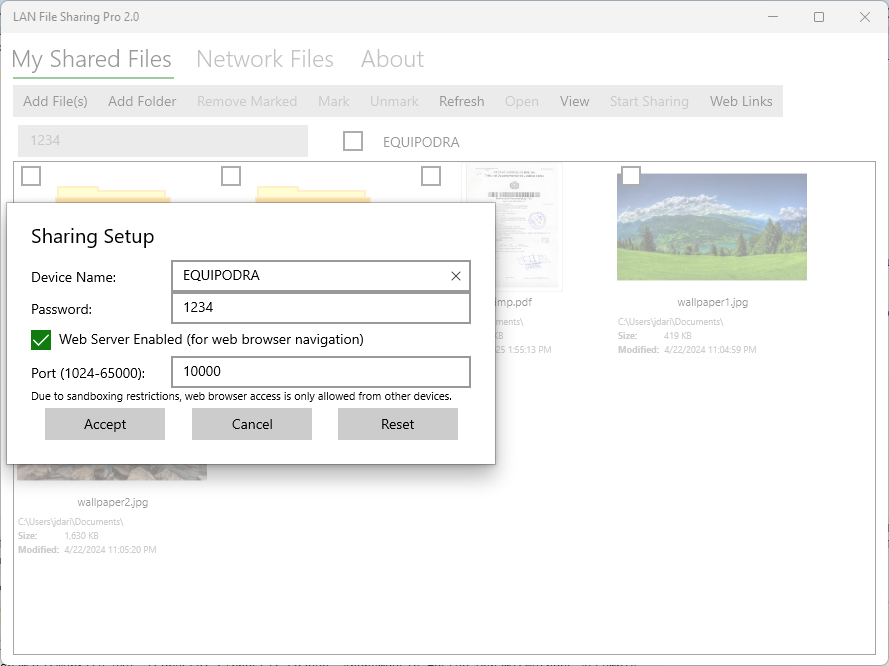889x666 pixels.
Task: Select the wallpaper1.jpg thumbnail
Action: coord(711,227)
